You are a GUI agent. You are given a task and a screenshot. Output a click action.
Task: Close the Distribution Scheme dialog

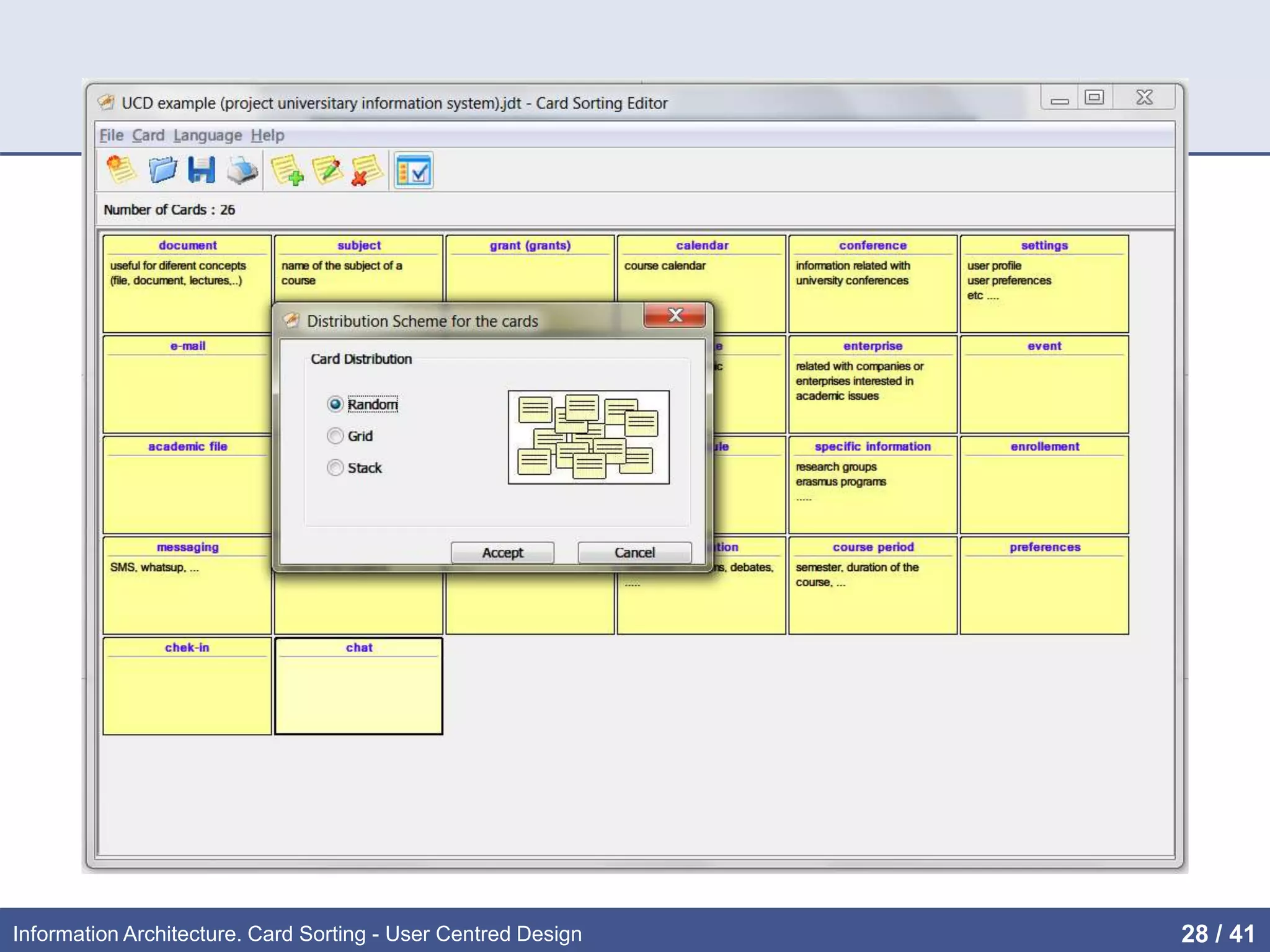675,315
